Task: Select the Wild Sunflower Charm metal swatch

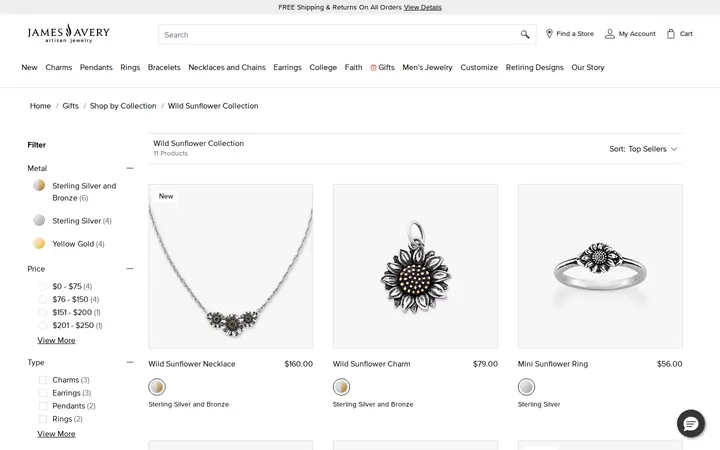Action: [341, 387]
